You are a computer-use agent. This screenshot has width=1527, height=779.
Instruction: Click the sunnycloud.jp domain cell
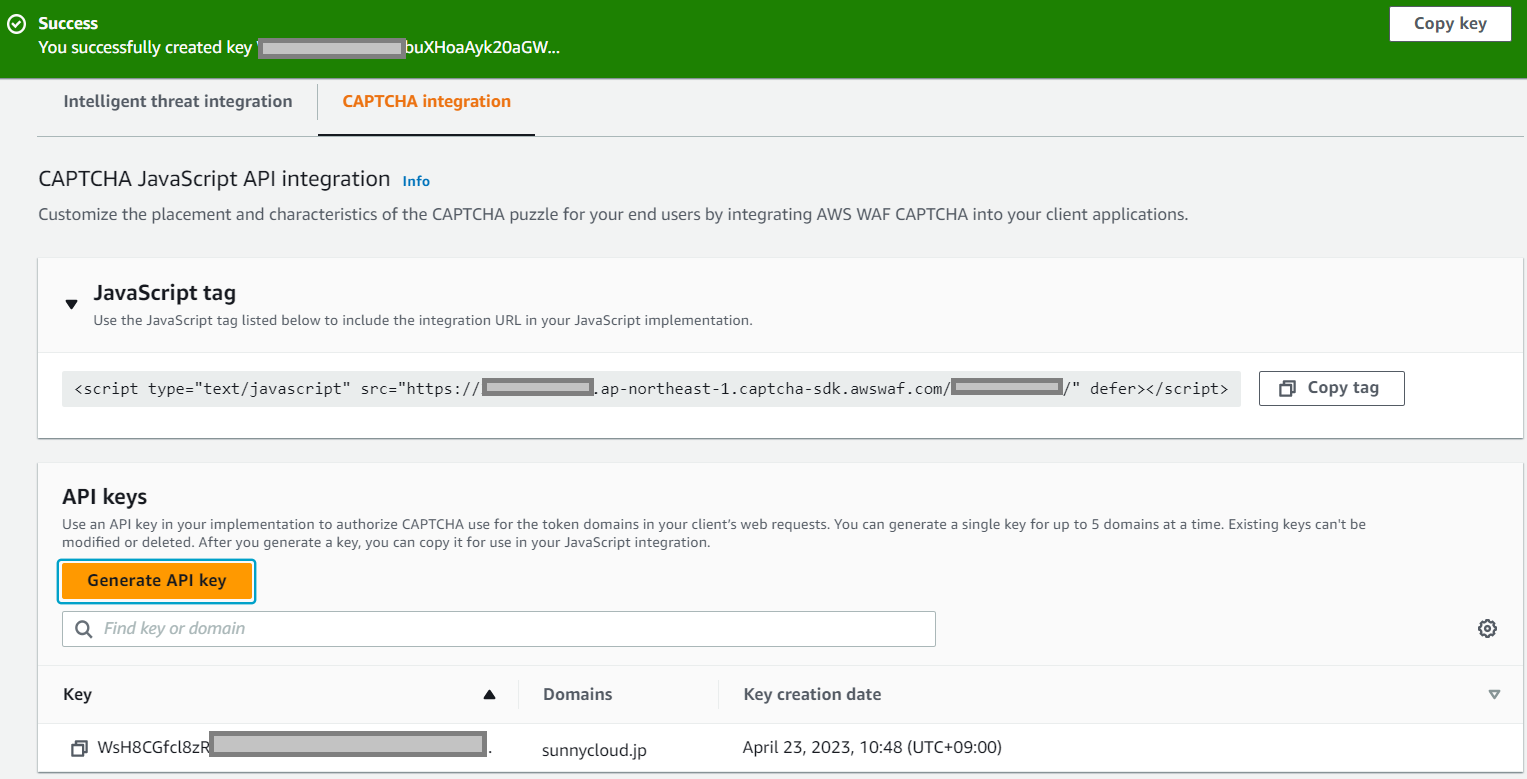pos(594,749)
